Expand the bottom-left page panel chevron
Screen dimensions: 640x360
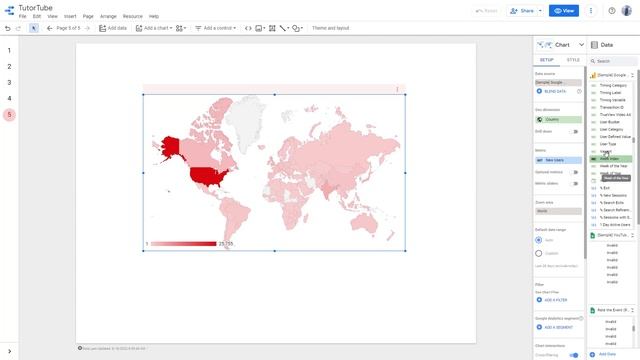click(9, 351)
